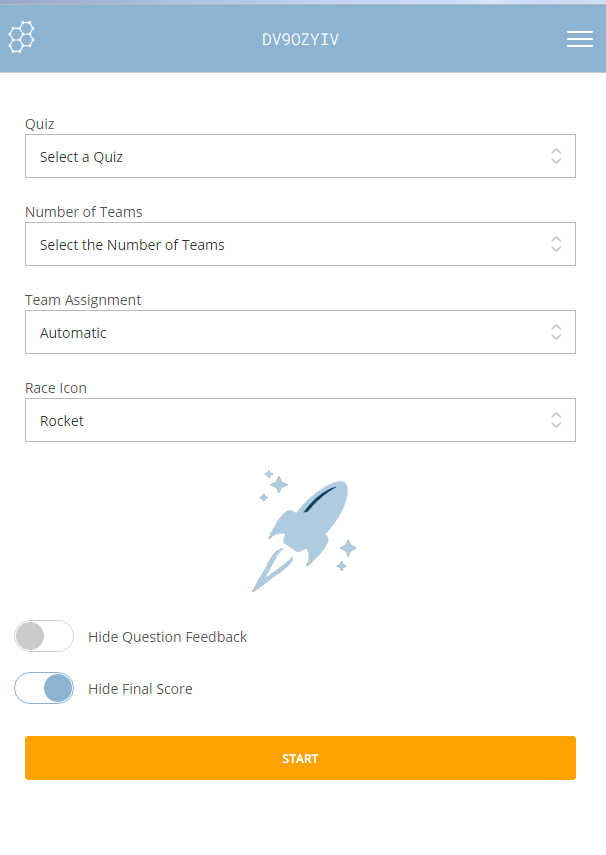Click the Race Icon arrows icon
This screenshot has width=606, height=855.
tap(556, 420)
